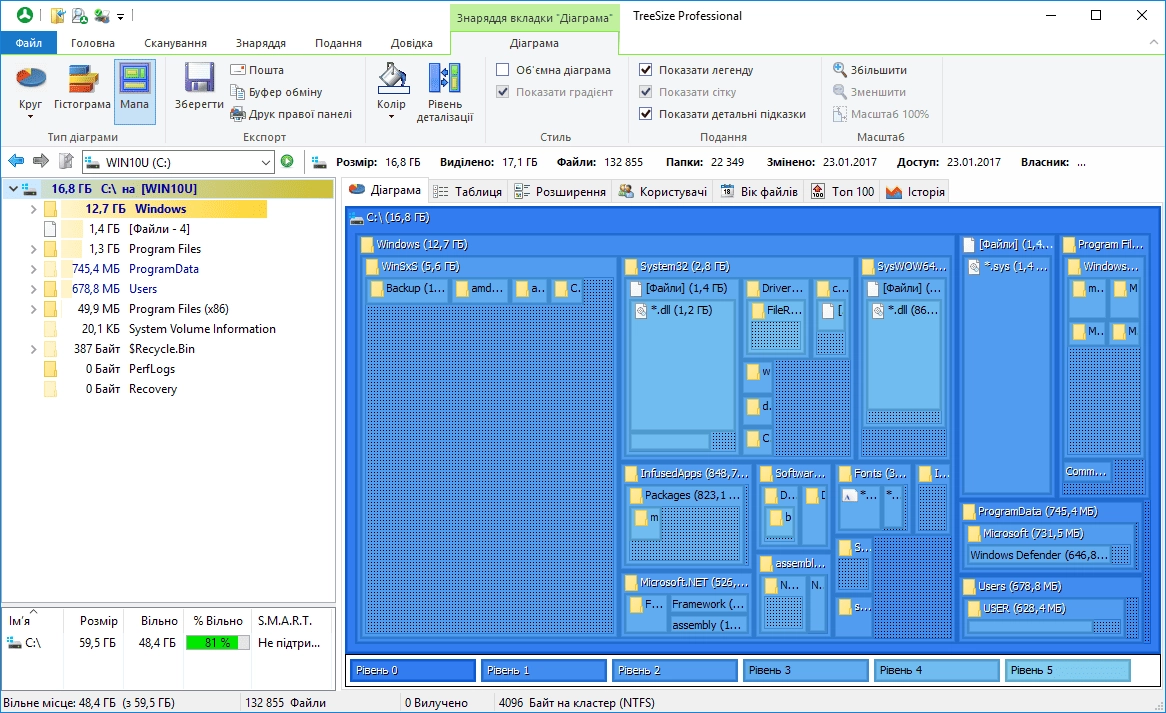Select Windows Defender treemap block

coord(1039,555)
